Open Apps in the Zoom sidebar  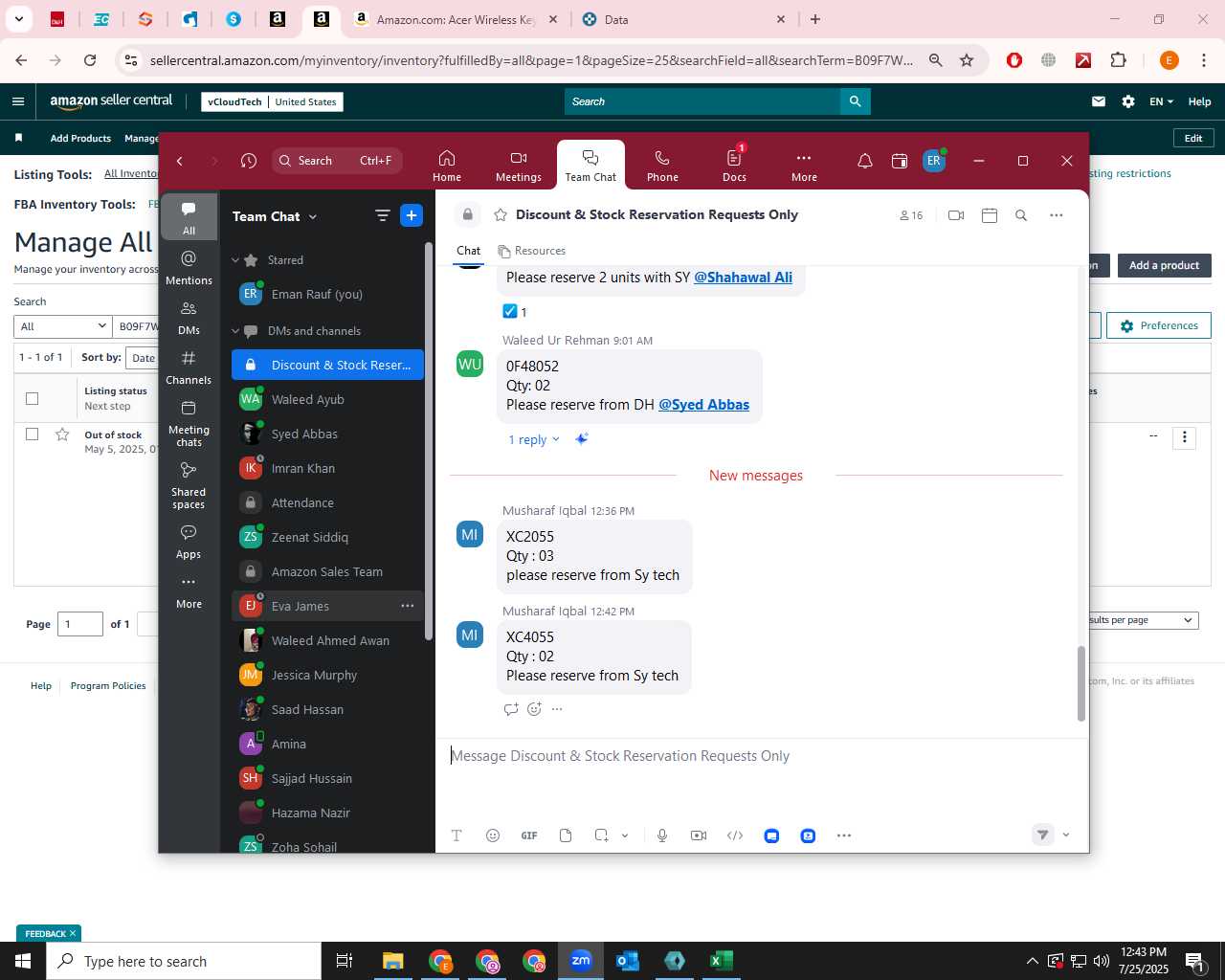[x=189, y=542]
